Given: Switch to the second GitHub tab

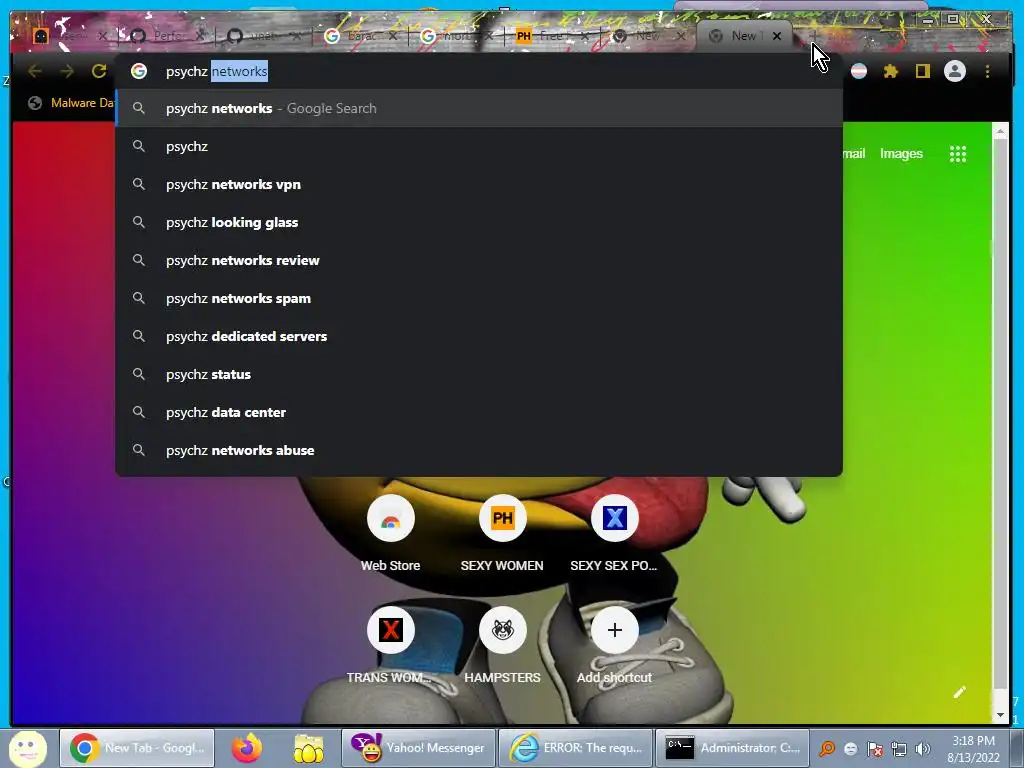Looking at the screenshot, I should pos(264,36).
